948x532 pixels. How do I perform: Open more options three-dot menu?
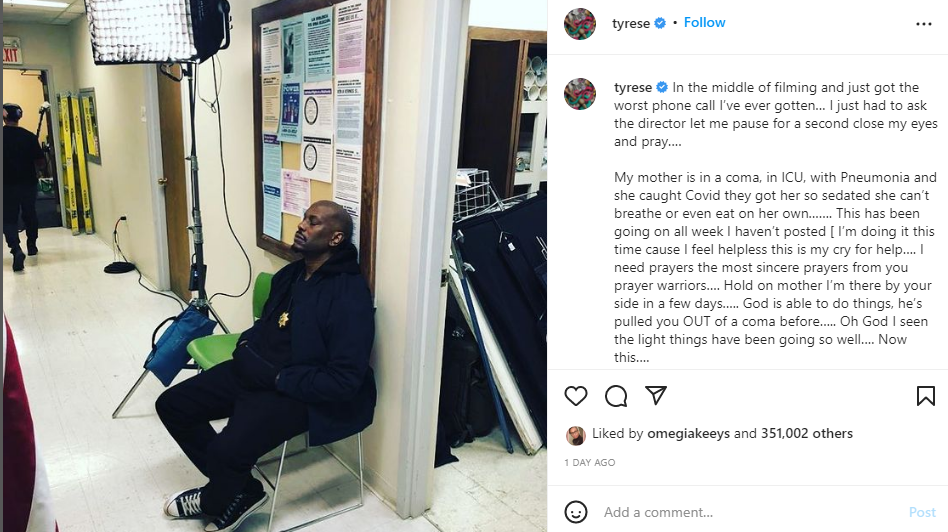(x=924, y=24)
